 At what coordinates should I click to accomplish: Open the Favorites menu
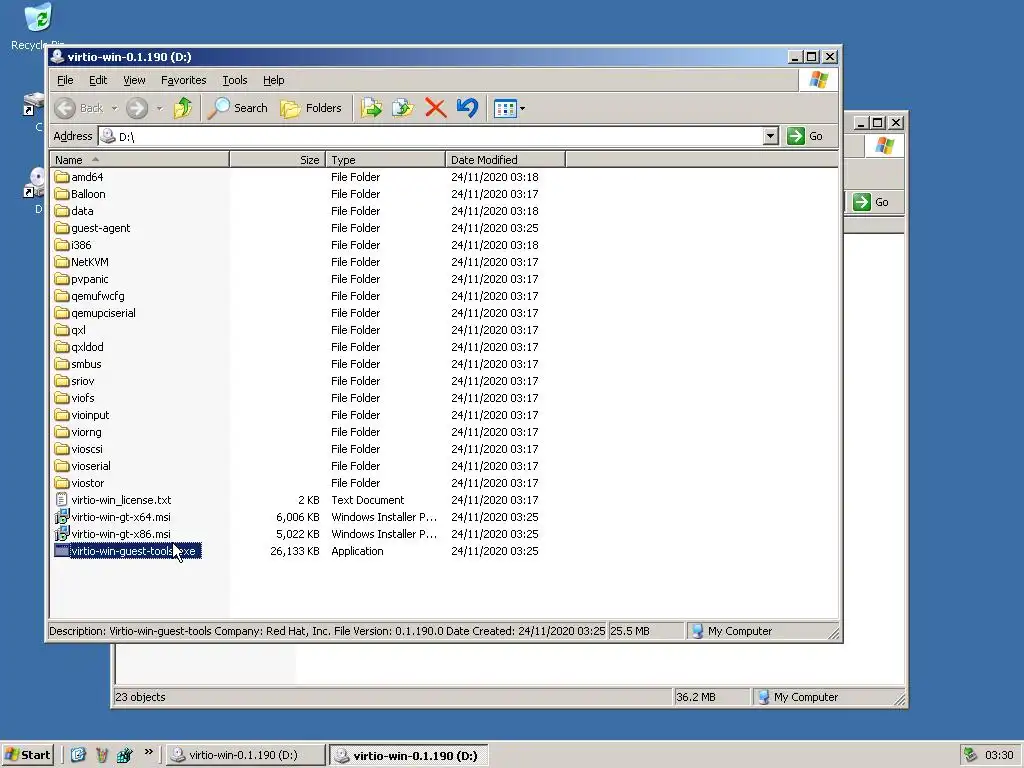point(184,80)
